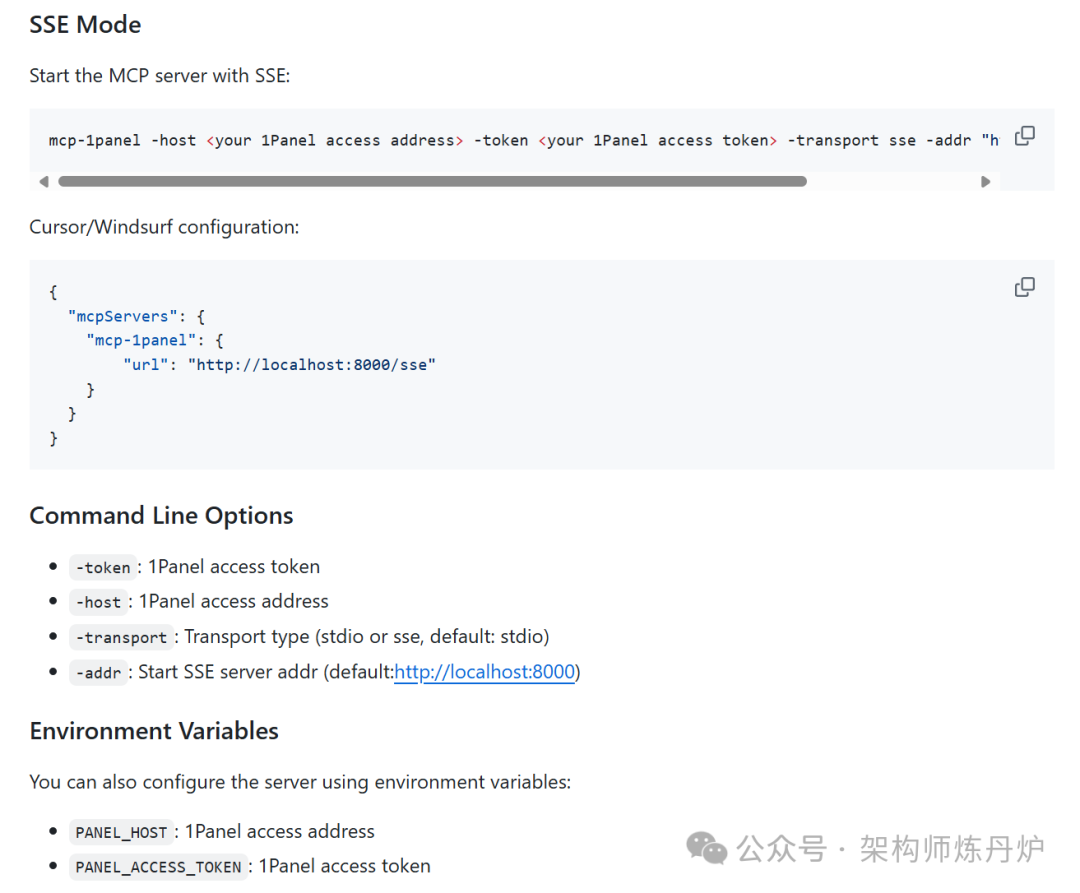Copy the Cursor/Windsurf configuration block

1024,287
